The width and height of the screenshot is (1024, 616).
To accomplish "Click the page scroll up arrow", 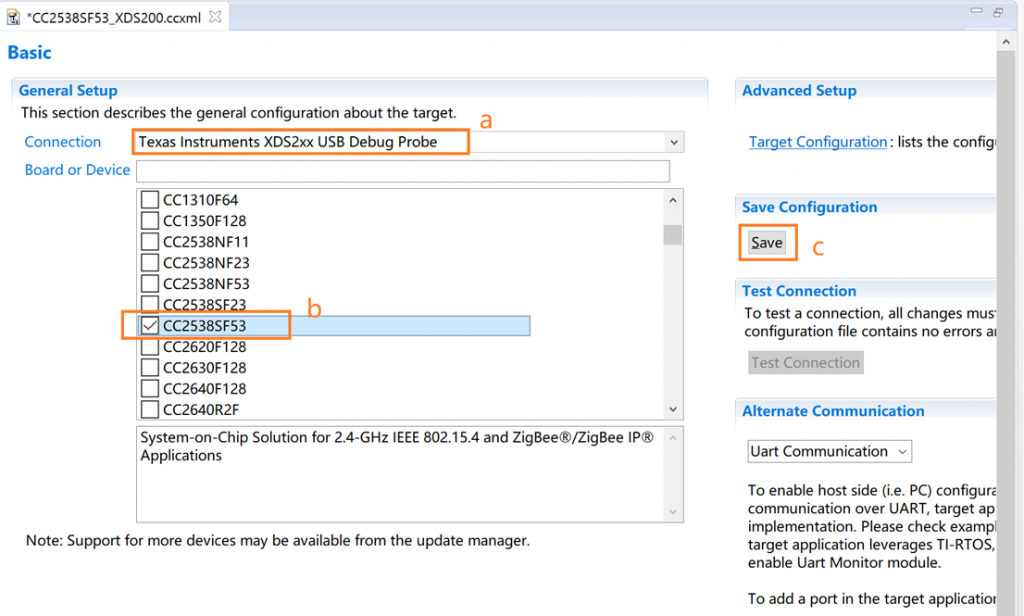I will click(x=1006, y=42).
